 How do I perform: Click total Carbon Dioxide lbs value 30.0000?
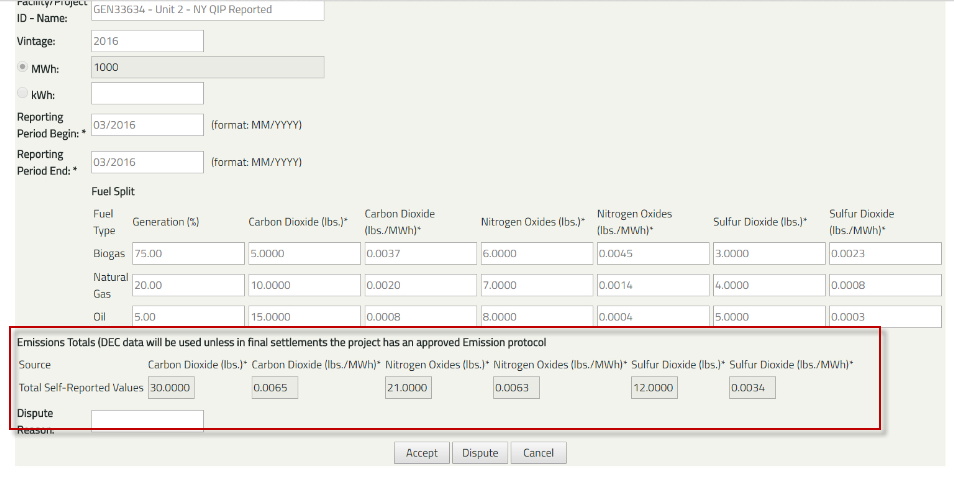[171, 387]
